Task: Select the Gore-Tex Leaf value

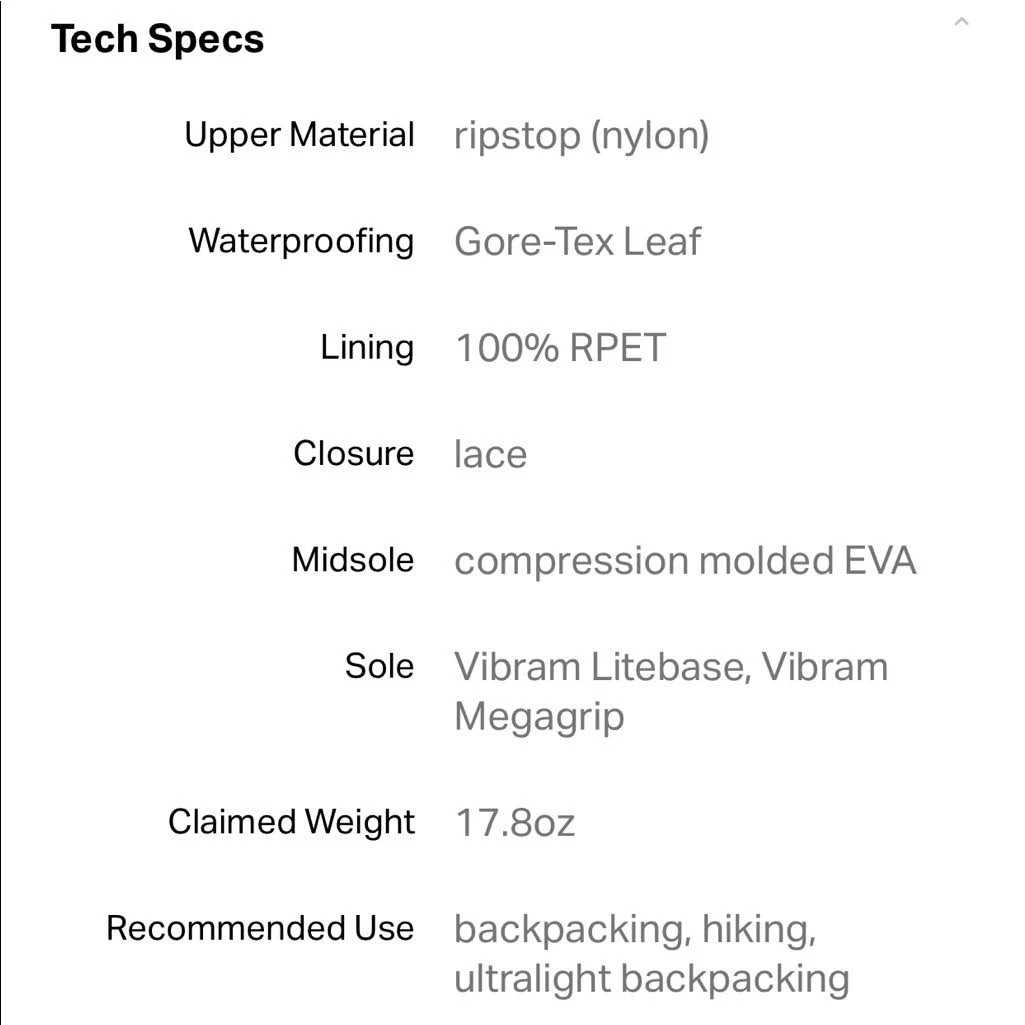Action: point(578,242)
